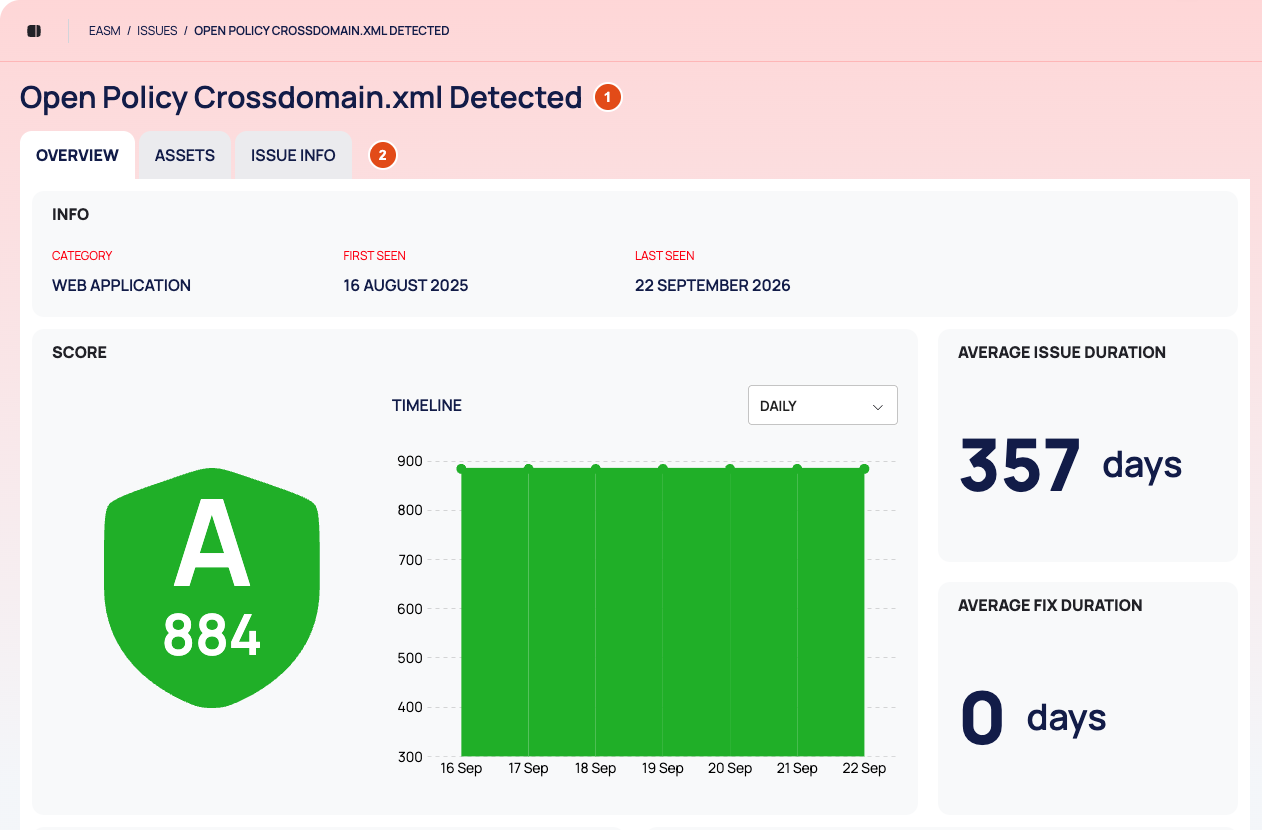This screenshot has height=830, width=1262.
Task: Click the AVERAGE ISSUE DURATION heading
Action: coord(1062,352)
